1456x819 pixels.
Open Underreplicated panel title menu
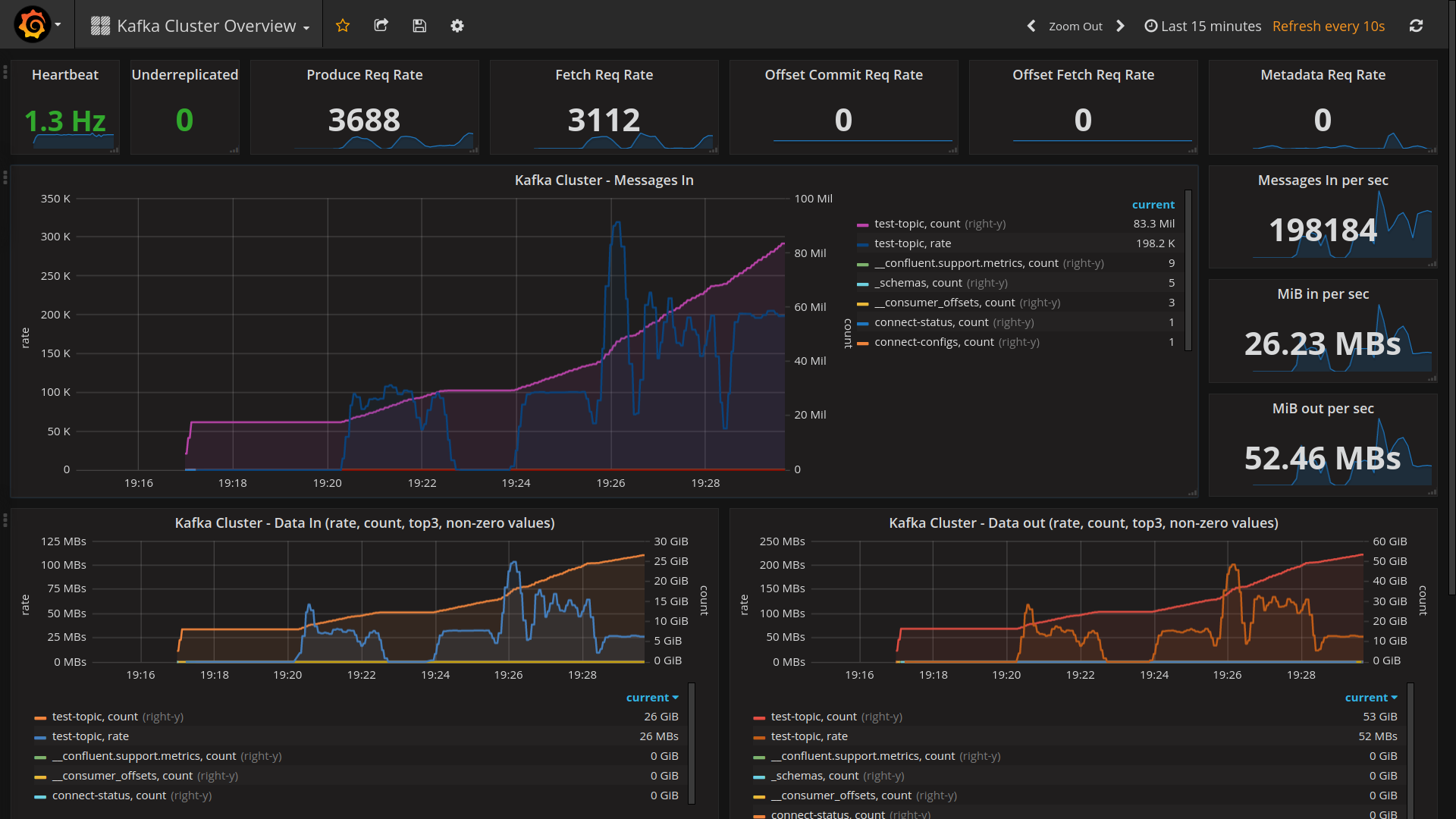(184, 74)
